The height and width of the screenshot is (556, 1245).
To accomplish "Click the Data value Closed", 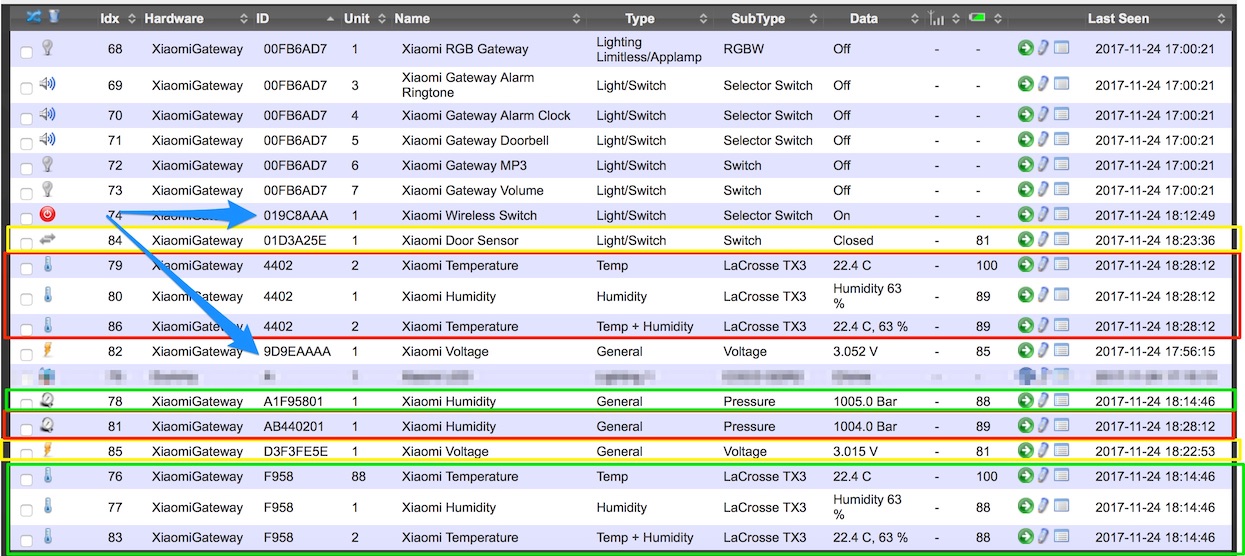I will pyautogui.click(x=853, y=240).
